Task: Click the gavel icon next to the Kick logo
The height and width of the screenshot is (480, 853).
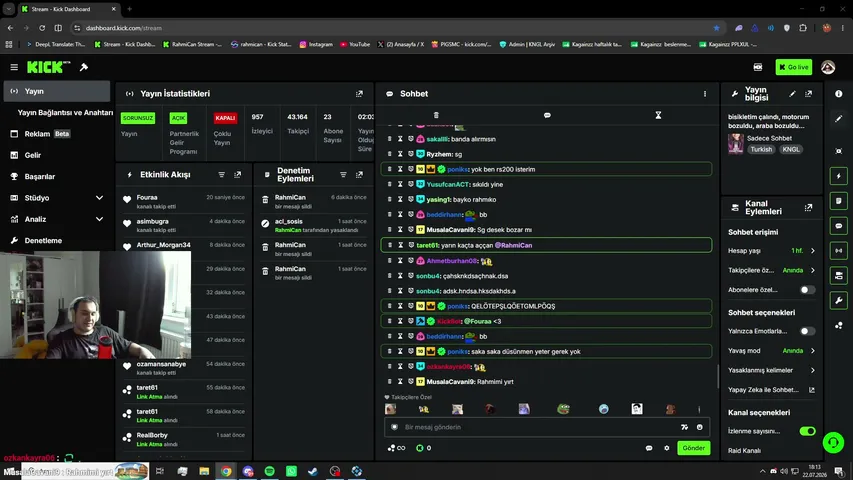Action: [x=84, y=67]
